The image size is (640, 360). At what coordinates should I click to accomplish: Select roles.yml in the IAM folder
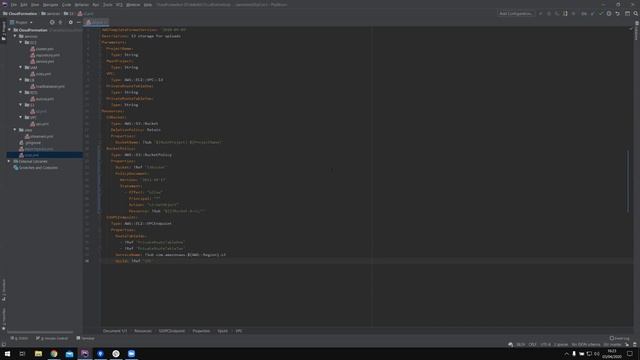point(40,74)
